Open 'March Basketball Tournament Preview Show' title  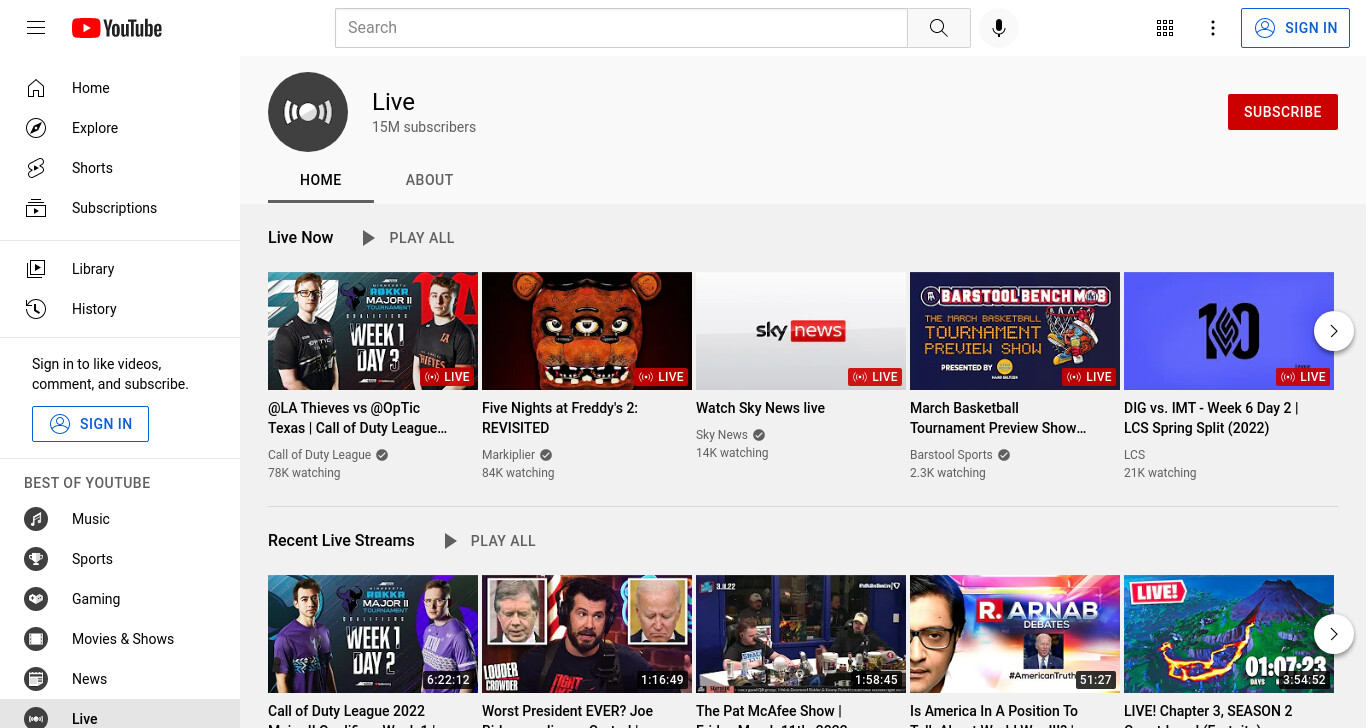[x=998, y=418]
